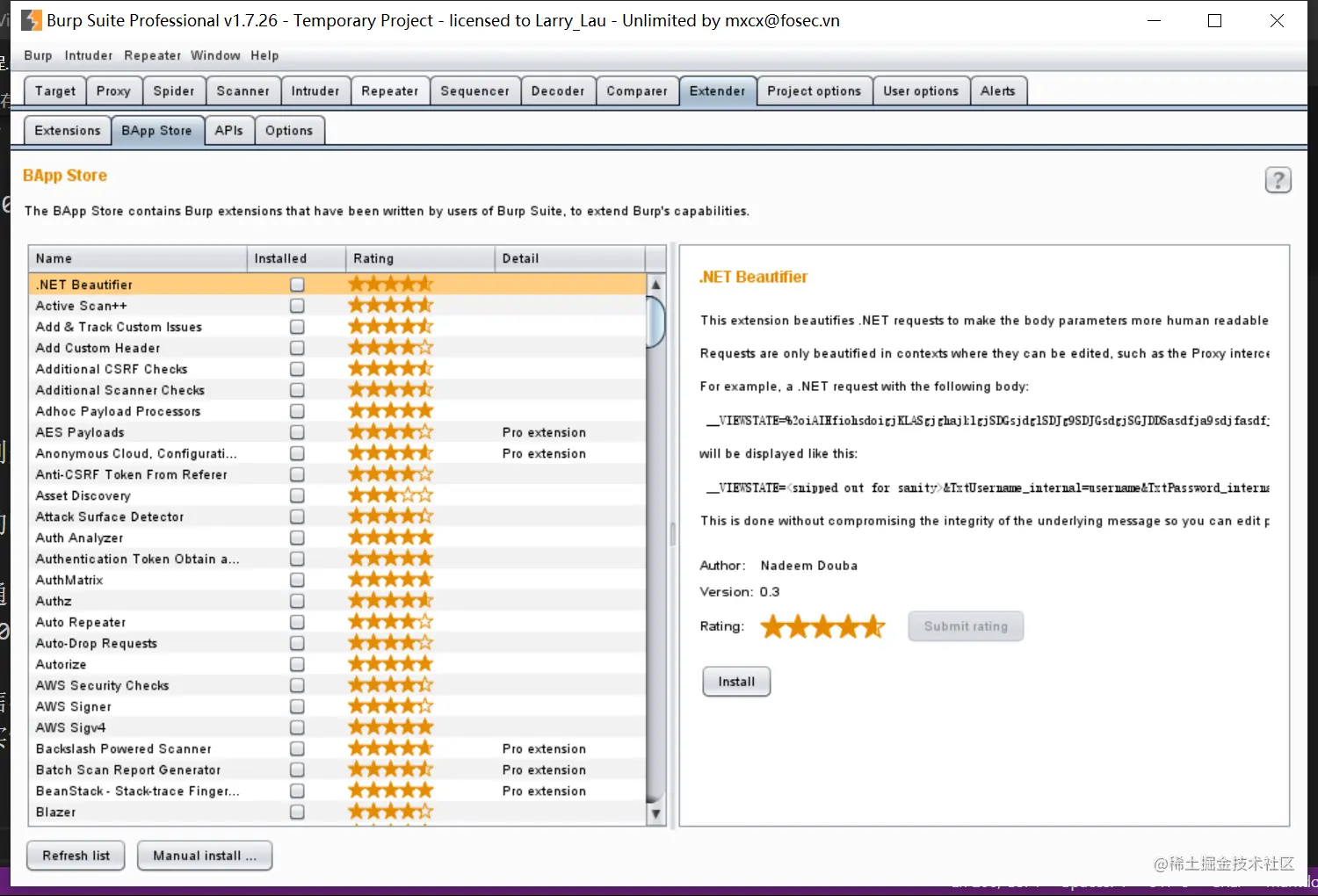Screen dimensions: 1318x896
Task: Click scrollbar down arrow in extensions list
Action: 655,814
